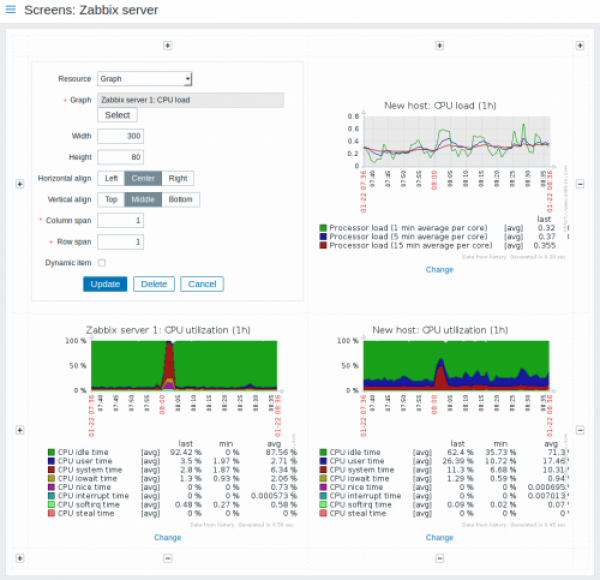Click the Update button
The height and width of the screenshot is (580, 600).
[104, 284]
